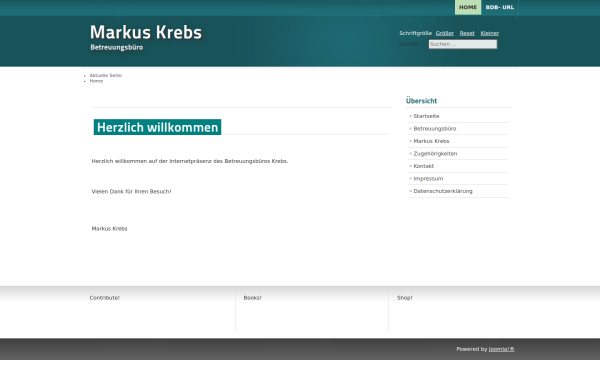
Task: Open Datenschutzerklärung in the sidebar menu
Action: pos(443,191)
